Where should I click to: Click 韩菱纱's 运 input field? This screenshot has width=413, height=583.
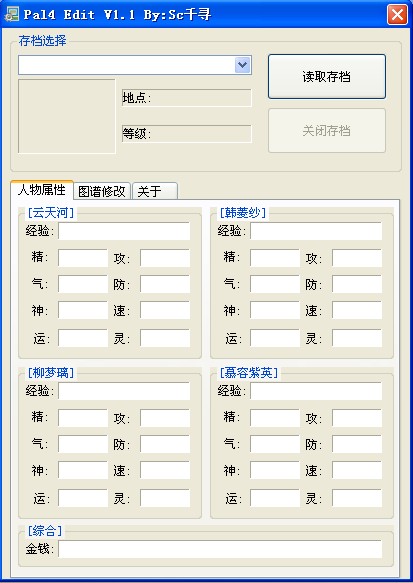pos(275,338)
